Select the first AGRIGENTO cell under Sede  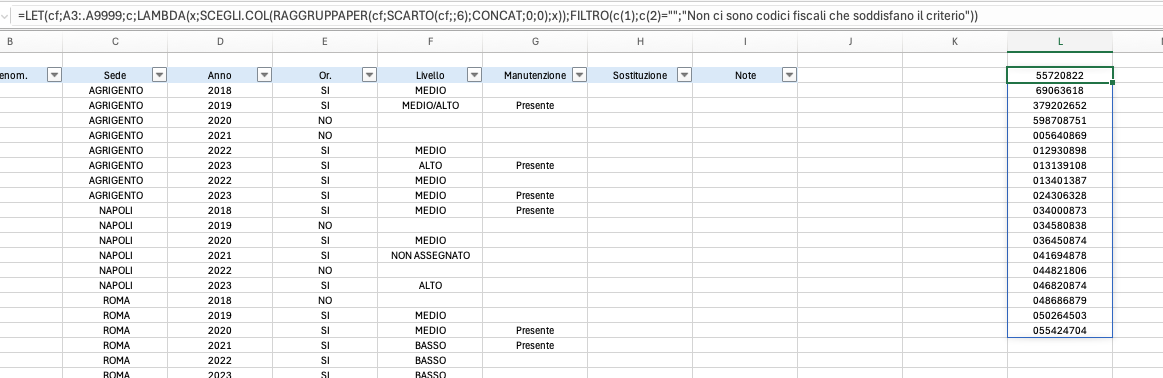pos(115,90)
